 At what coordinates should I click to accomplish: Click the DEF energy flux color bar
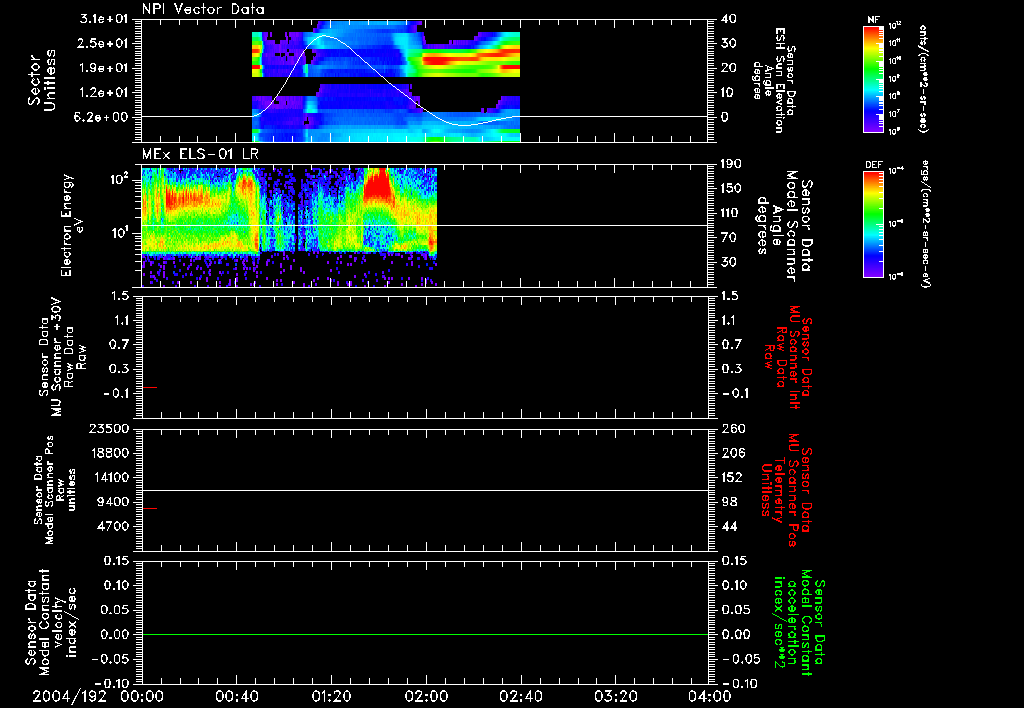coord(874,223)
